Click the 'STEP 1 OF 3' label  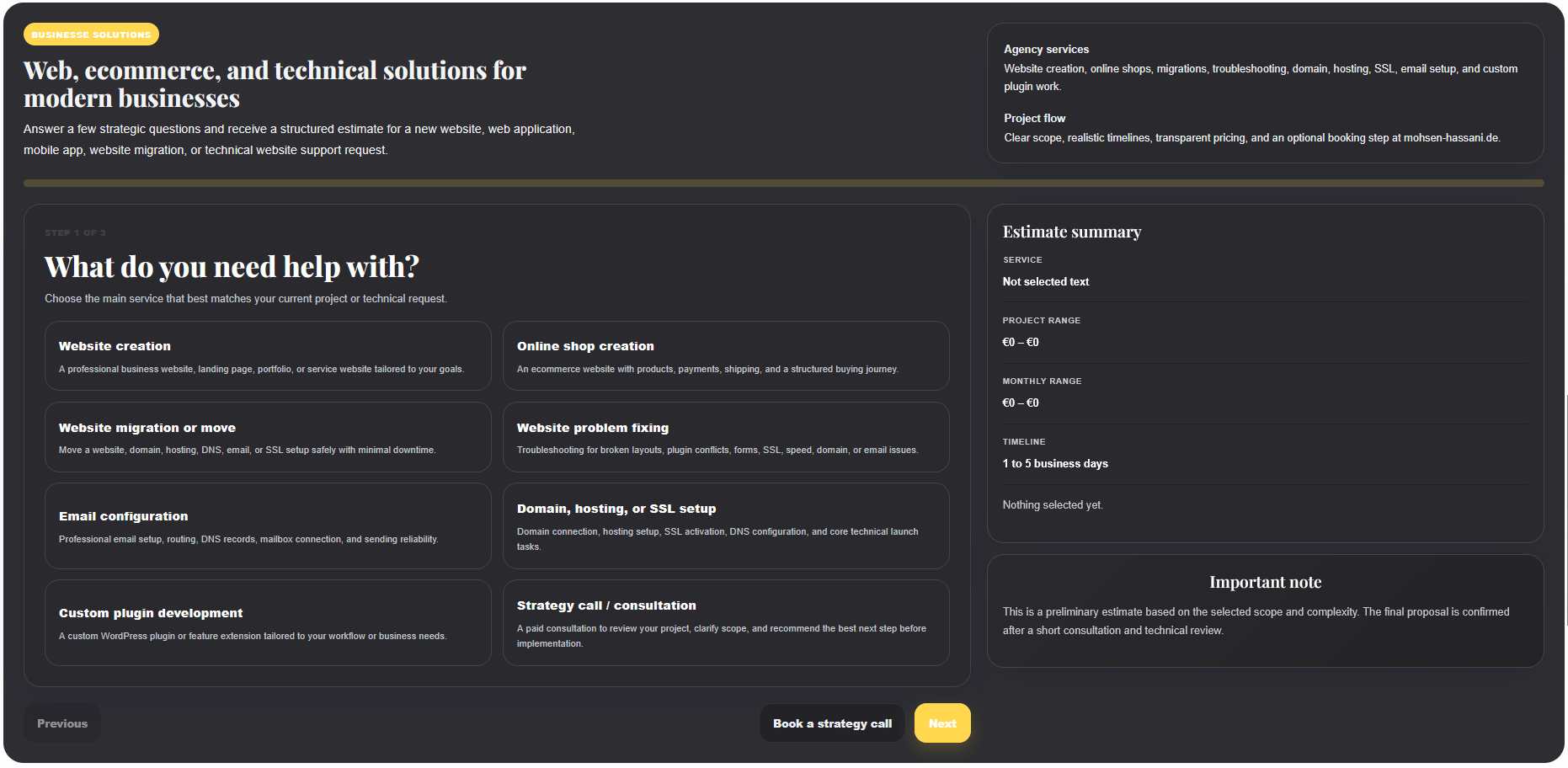[x=75, y=232]
